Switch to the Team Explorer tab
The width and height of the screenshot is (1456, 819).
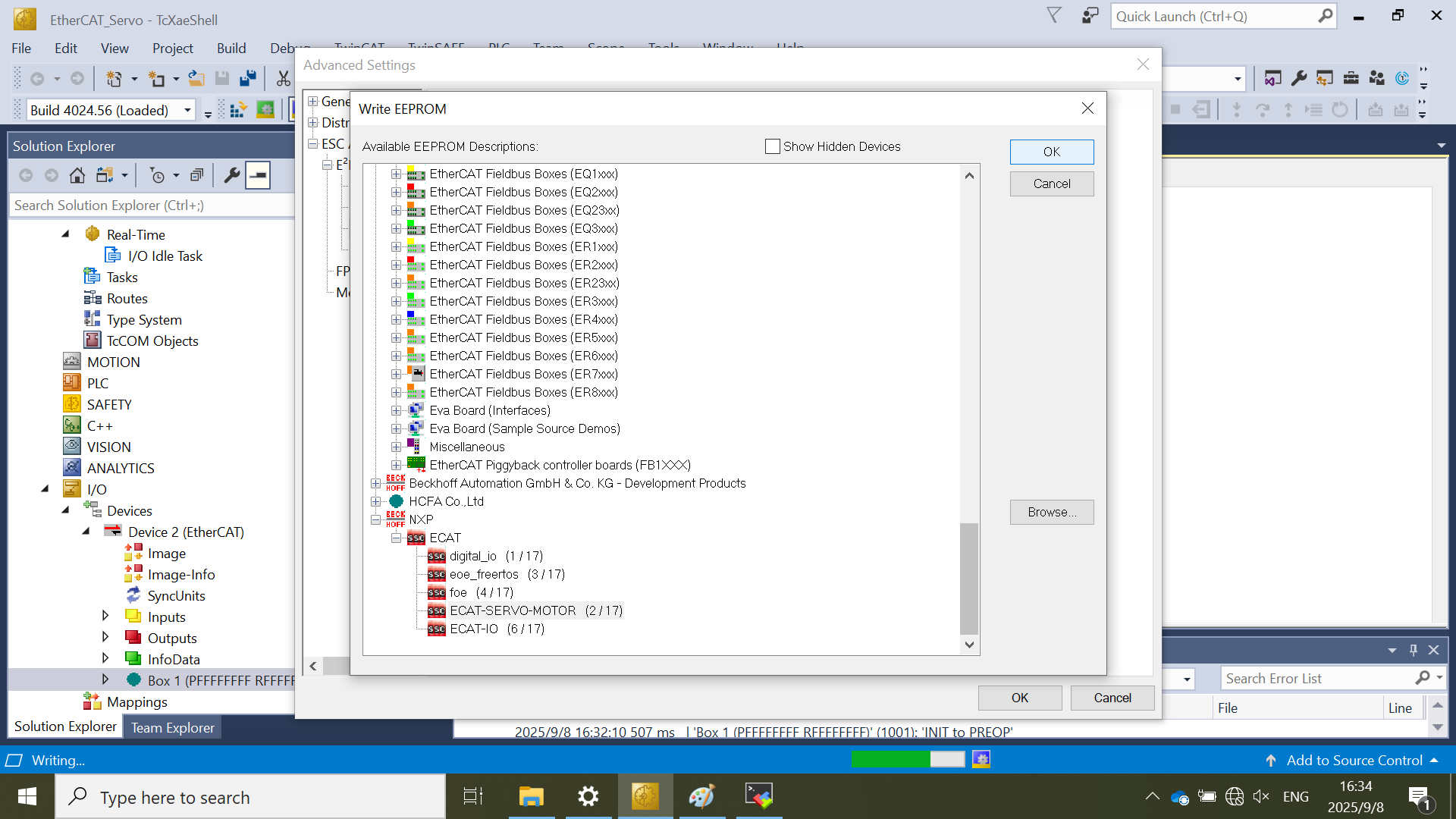(172, 727)
